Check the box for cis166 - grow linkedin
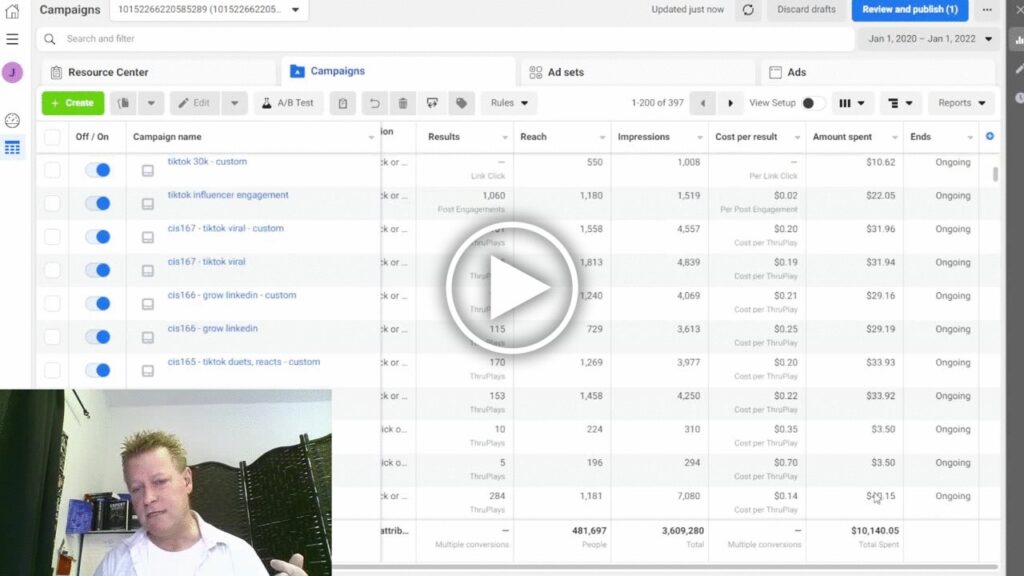Image resolution: width=1024 pixels, height=576 pixels. 52,337
